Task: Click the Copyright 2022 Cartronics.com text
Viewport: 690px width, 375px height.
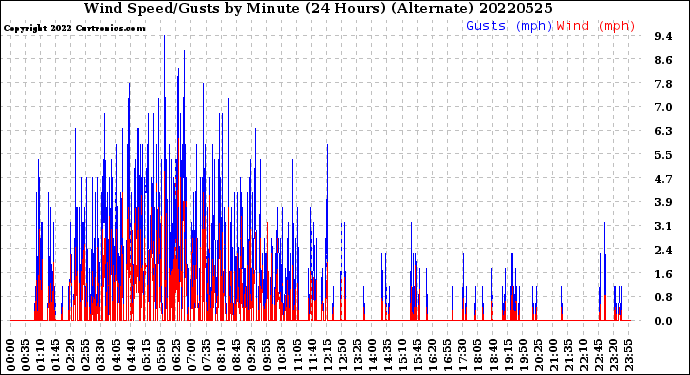Action: click(x=74, y=28)
